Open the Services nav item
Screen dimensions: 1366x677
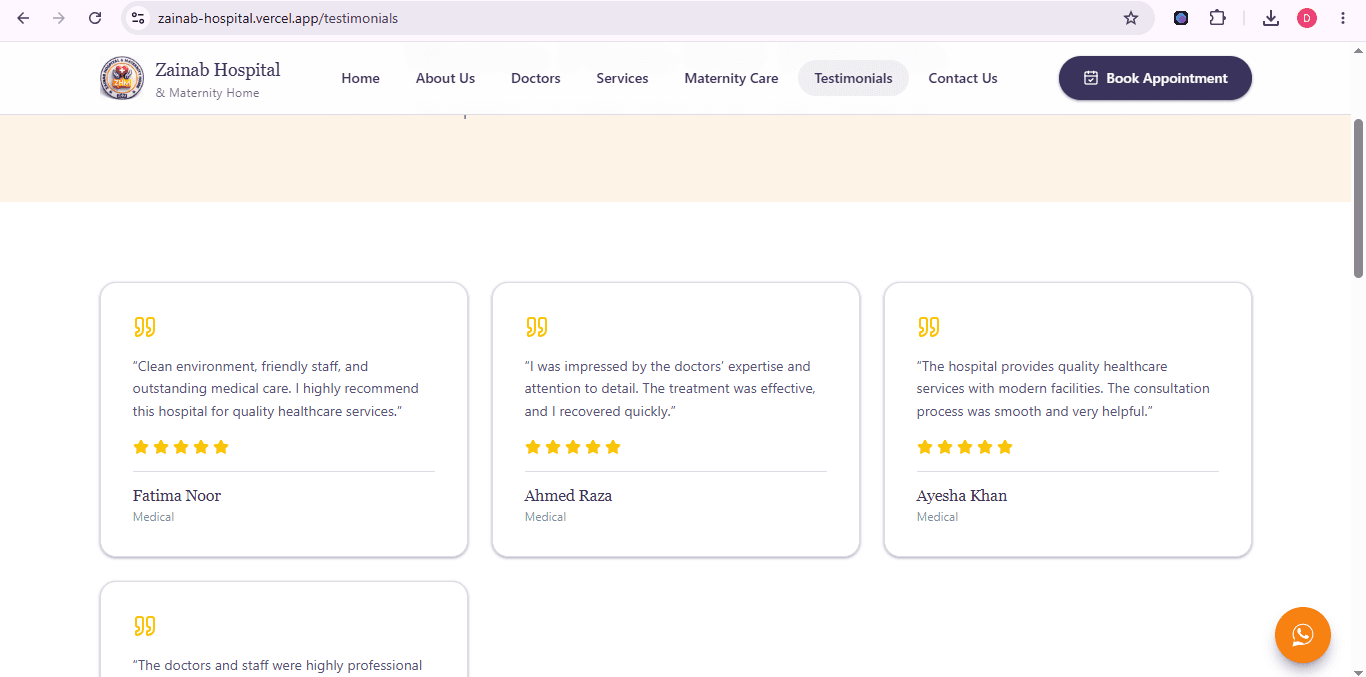coord(622,78)
